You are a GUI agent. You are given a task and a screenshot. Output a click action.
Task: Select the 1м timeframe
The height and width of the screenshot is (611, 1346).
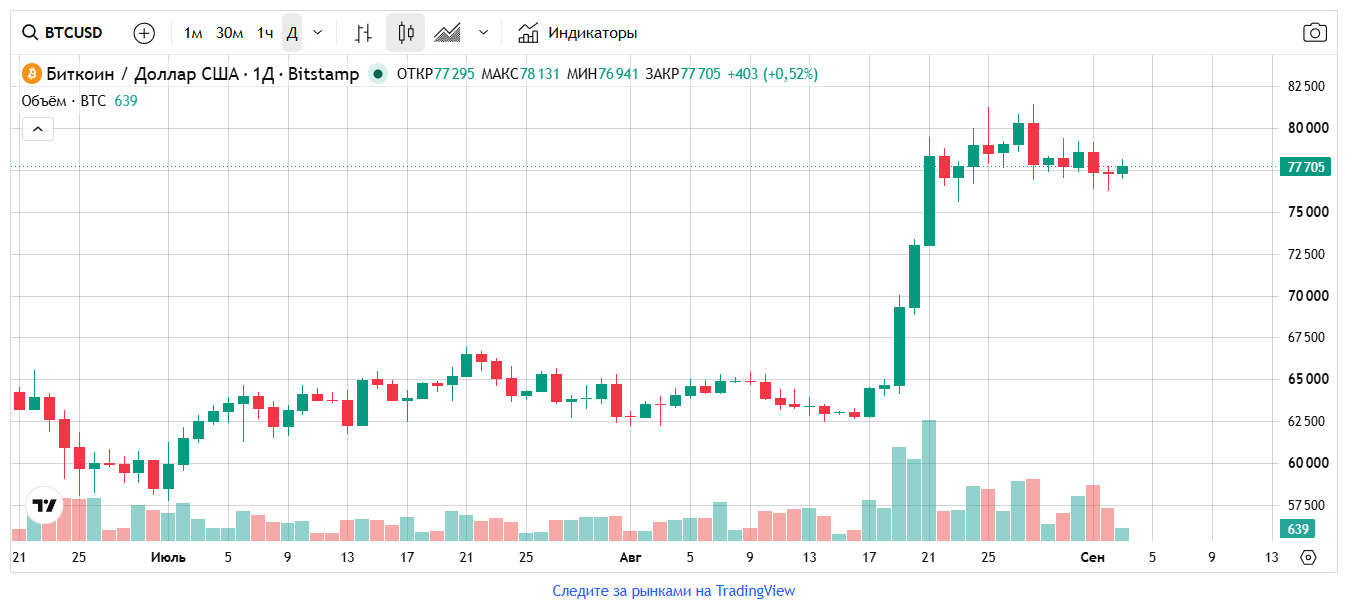coord(193,33)
